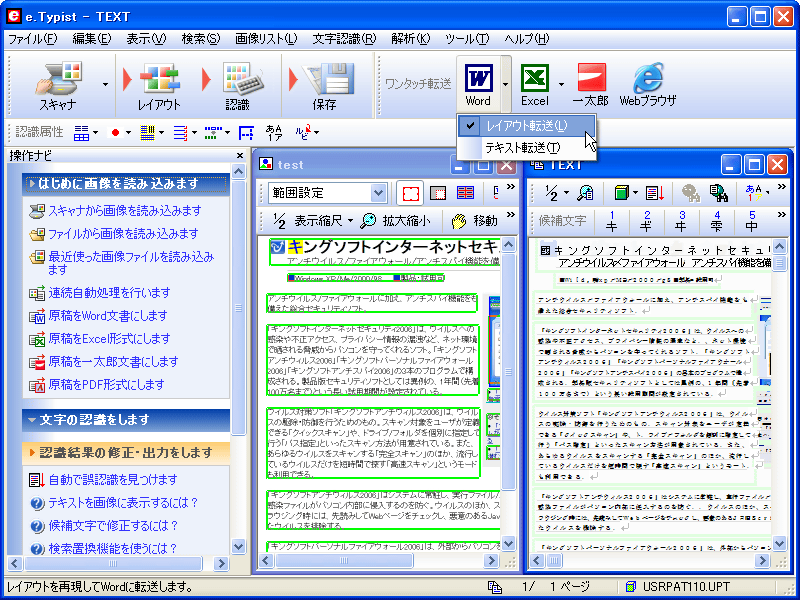Choose テキスト転送(T) menu option
800x600 pixels.
click(x=527, y=148)
